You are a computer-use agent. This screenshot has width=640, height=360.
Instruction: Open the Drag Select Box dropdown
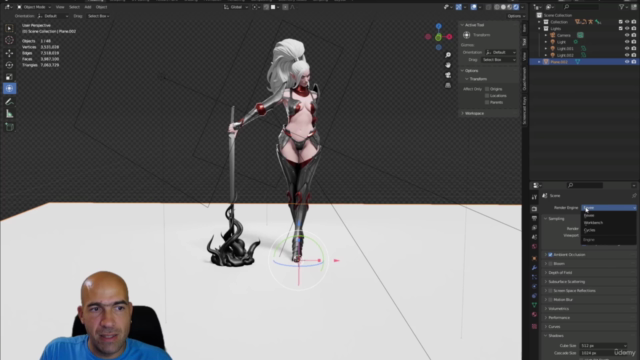[x=98, y=16]
